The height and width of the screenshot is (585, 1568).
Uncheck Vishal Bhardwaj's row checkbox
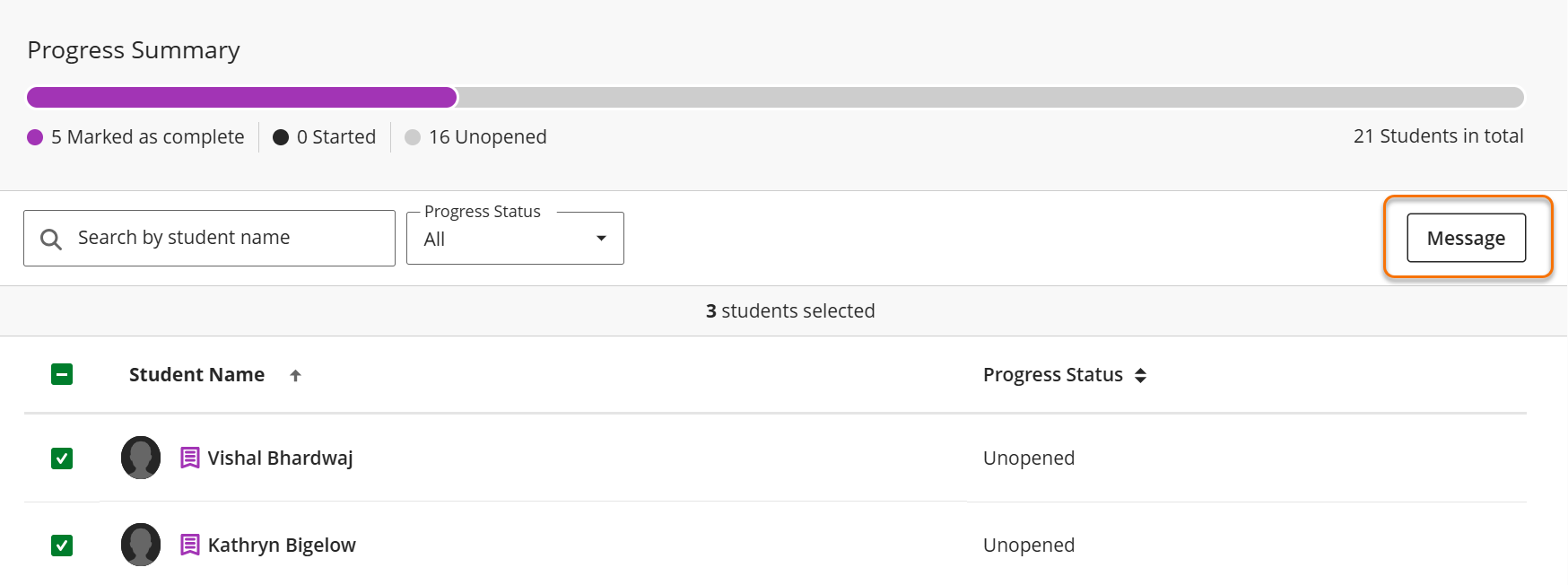point(61,458)
